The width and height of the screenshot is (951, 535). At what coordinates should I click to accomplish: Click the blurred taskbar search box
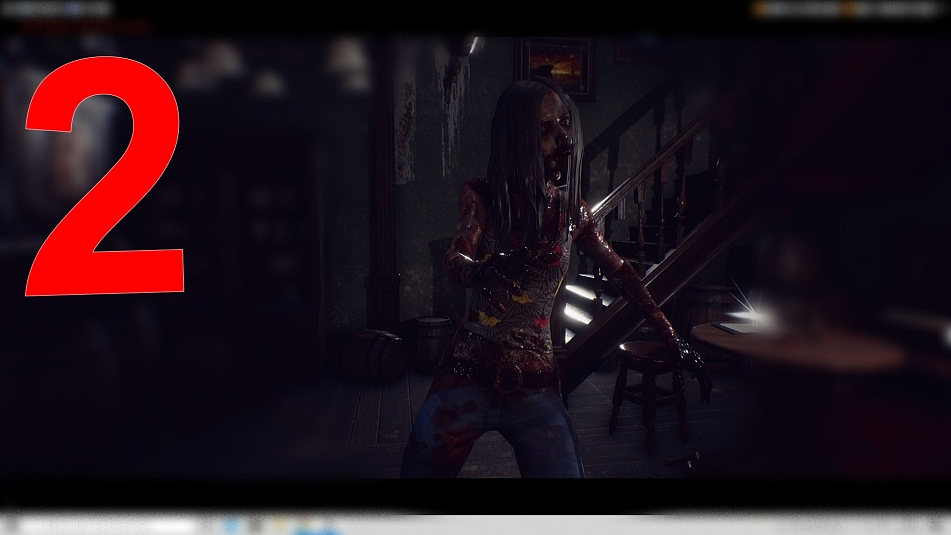[108, 525]
